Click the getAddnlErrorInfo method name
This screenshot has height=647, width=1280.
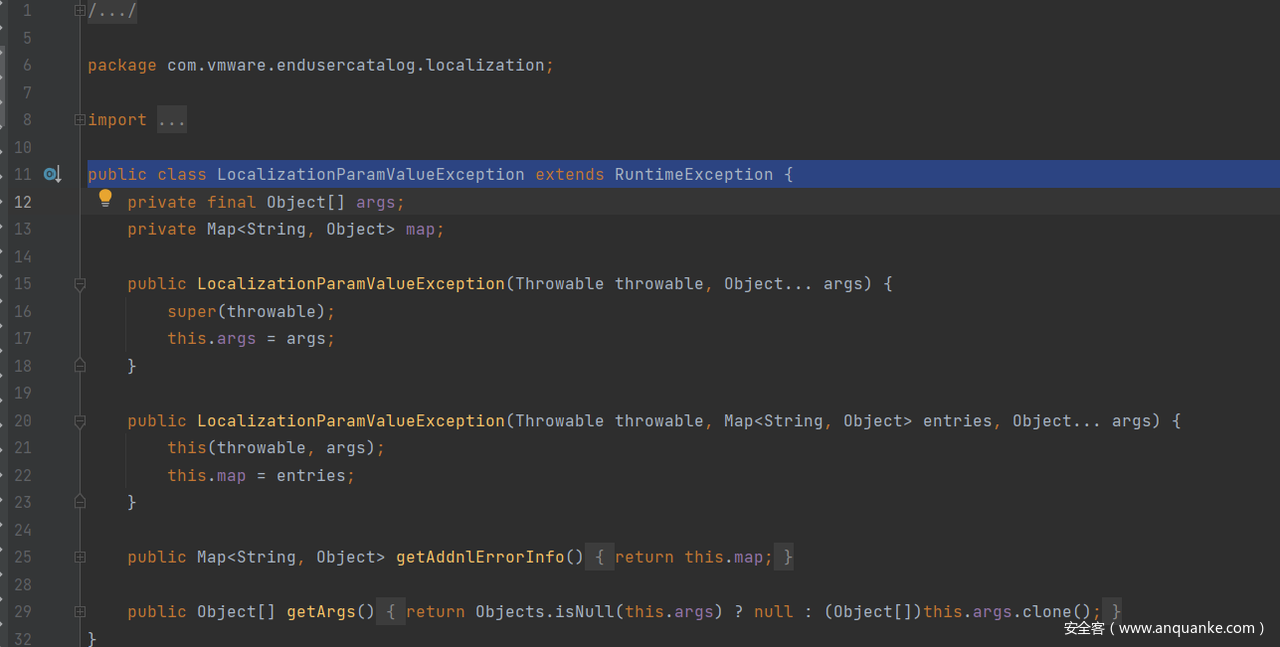[480, 557]
